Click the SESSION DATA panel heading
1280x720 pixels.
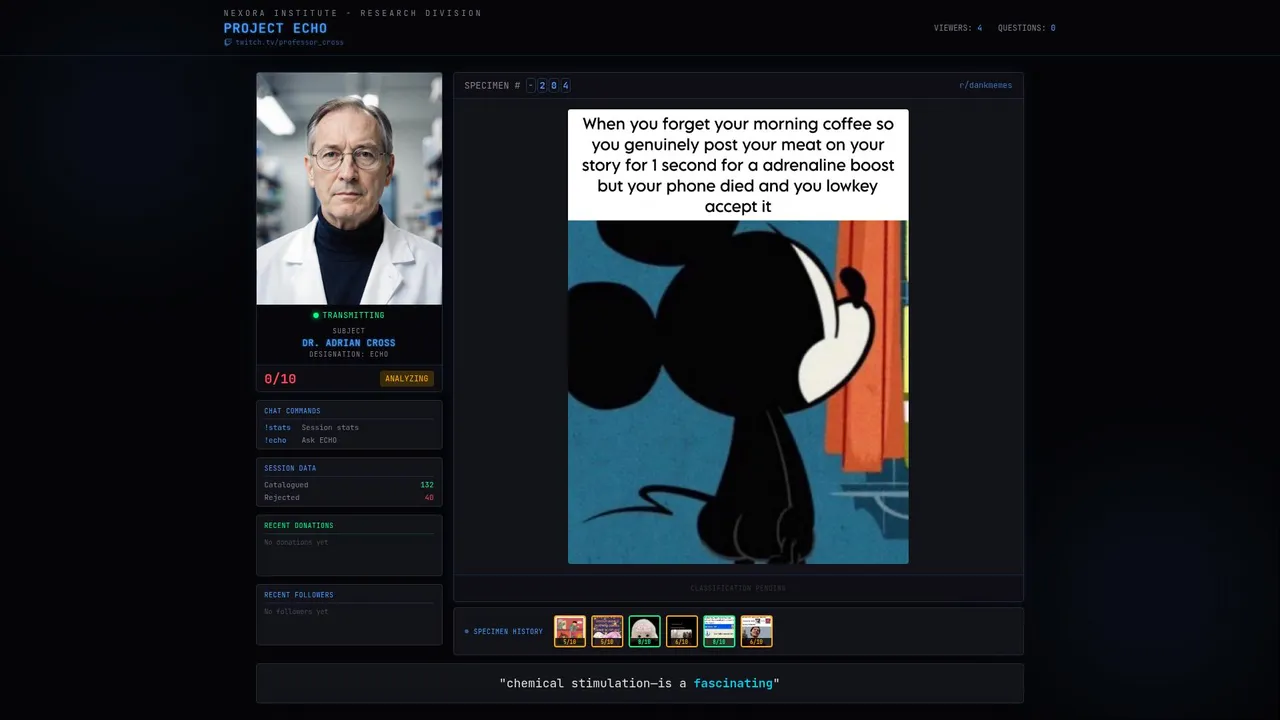click(290, 468)
